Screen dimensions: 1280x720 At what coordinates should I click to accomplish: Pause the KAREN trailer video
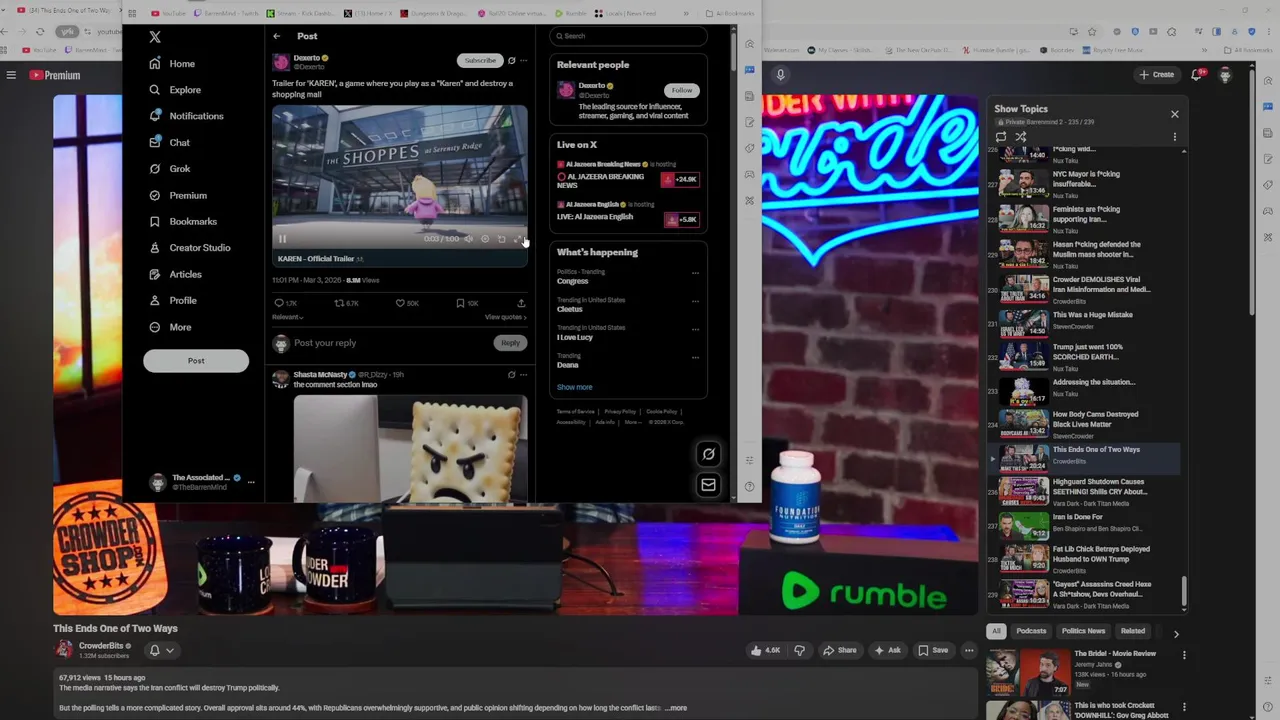[x=282, y=239]
